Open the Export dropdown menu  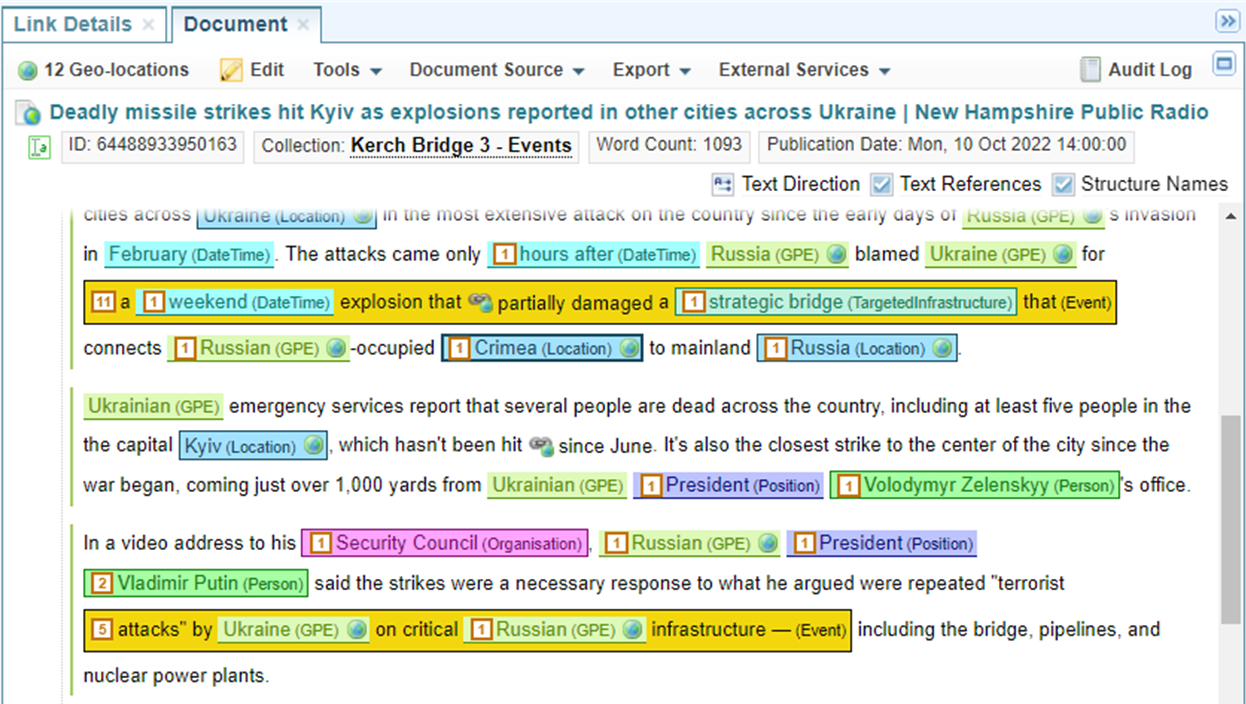click(652, 70)
